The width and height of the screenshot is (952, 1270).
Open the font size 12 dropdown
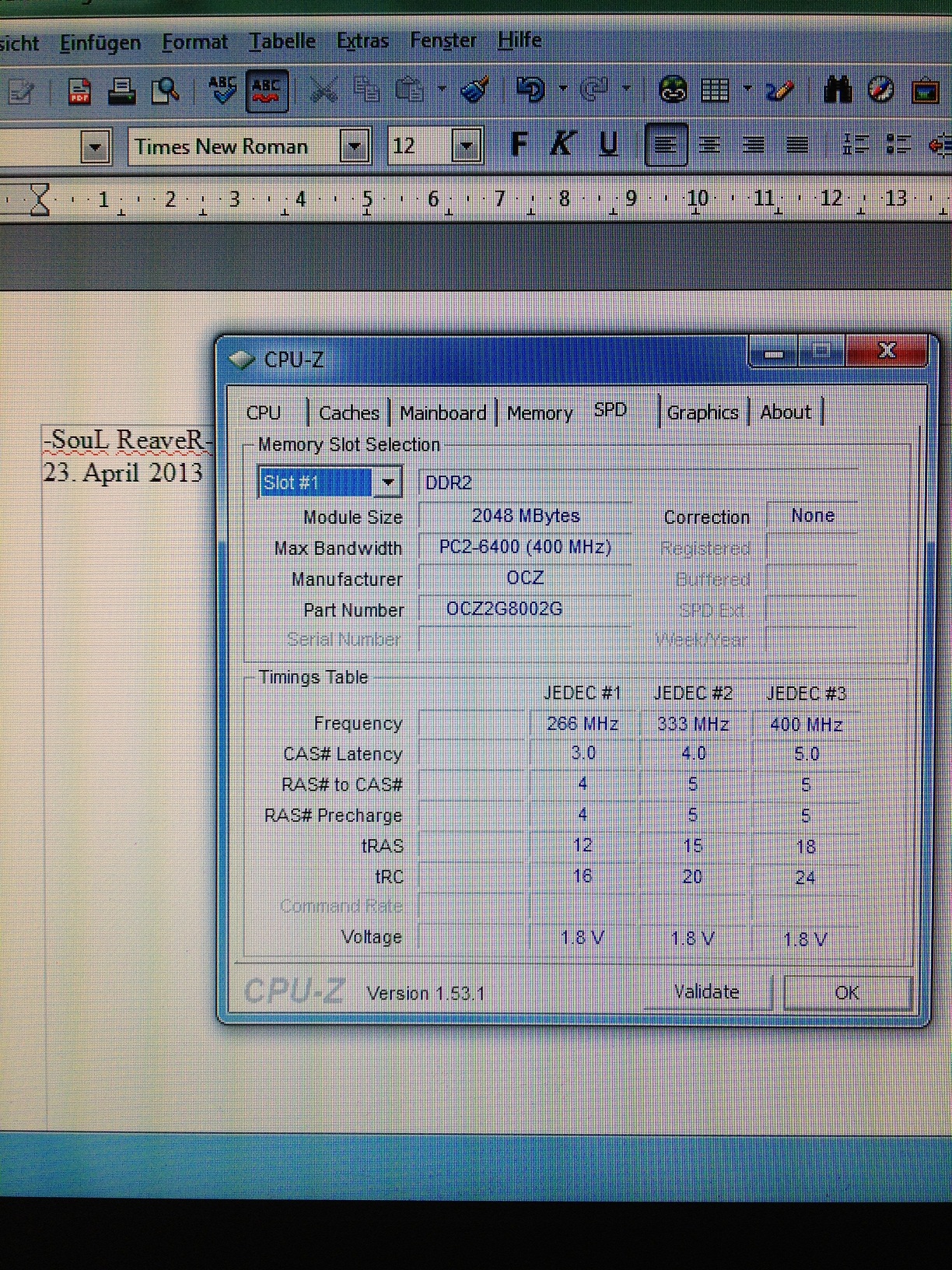point(466,146)
